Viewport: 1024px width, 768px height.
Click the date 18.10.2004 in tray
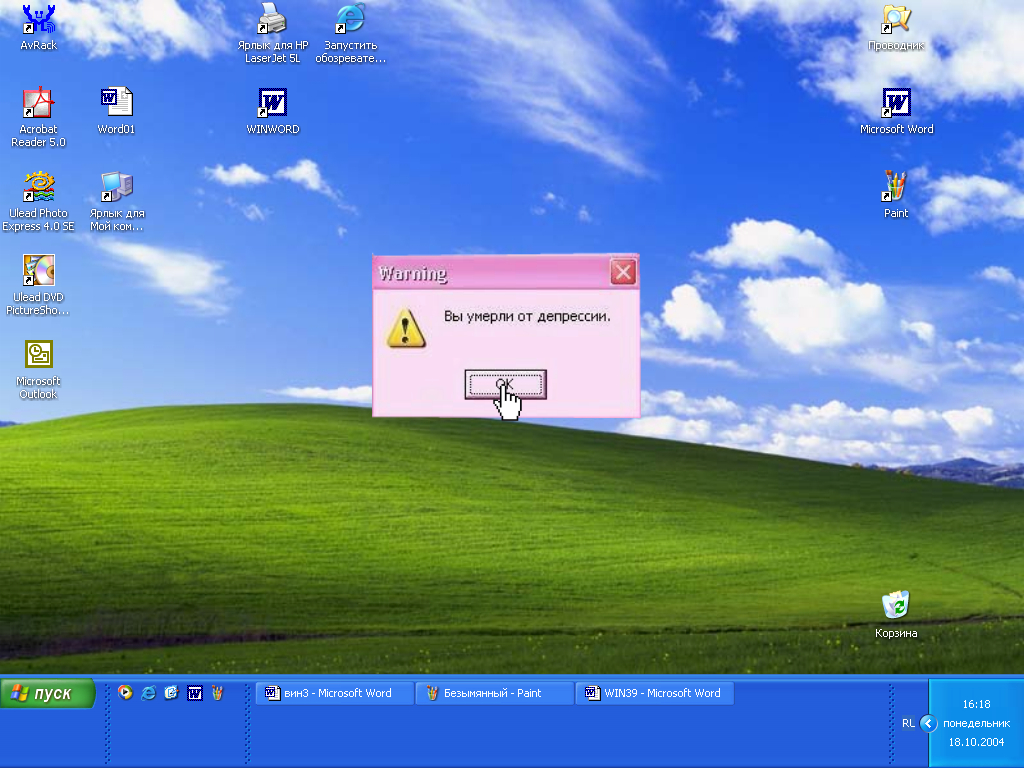[x=976, y=742]
